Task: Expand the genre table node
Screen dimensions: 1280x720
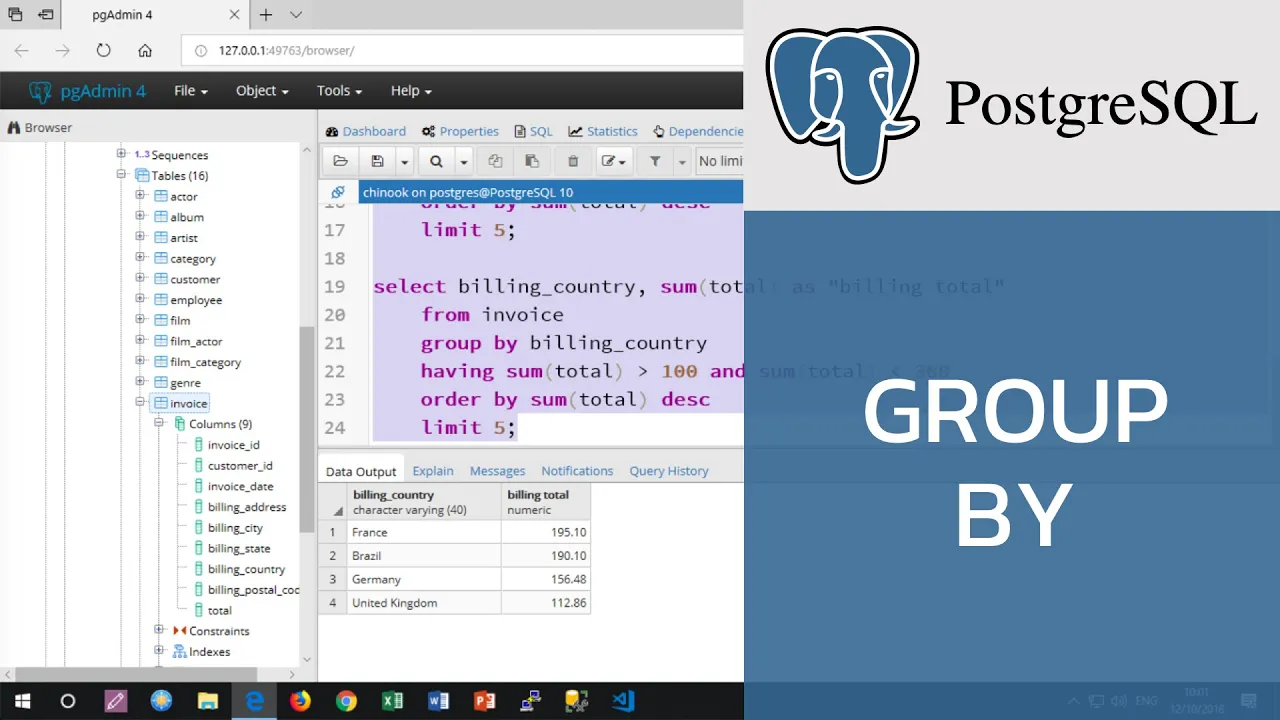Action: pyautogui.click(x=141, y=382)
